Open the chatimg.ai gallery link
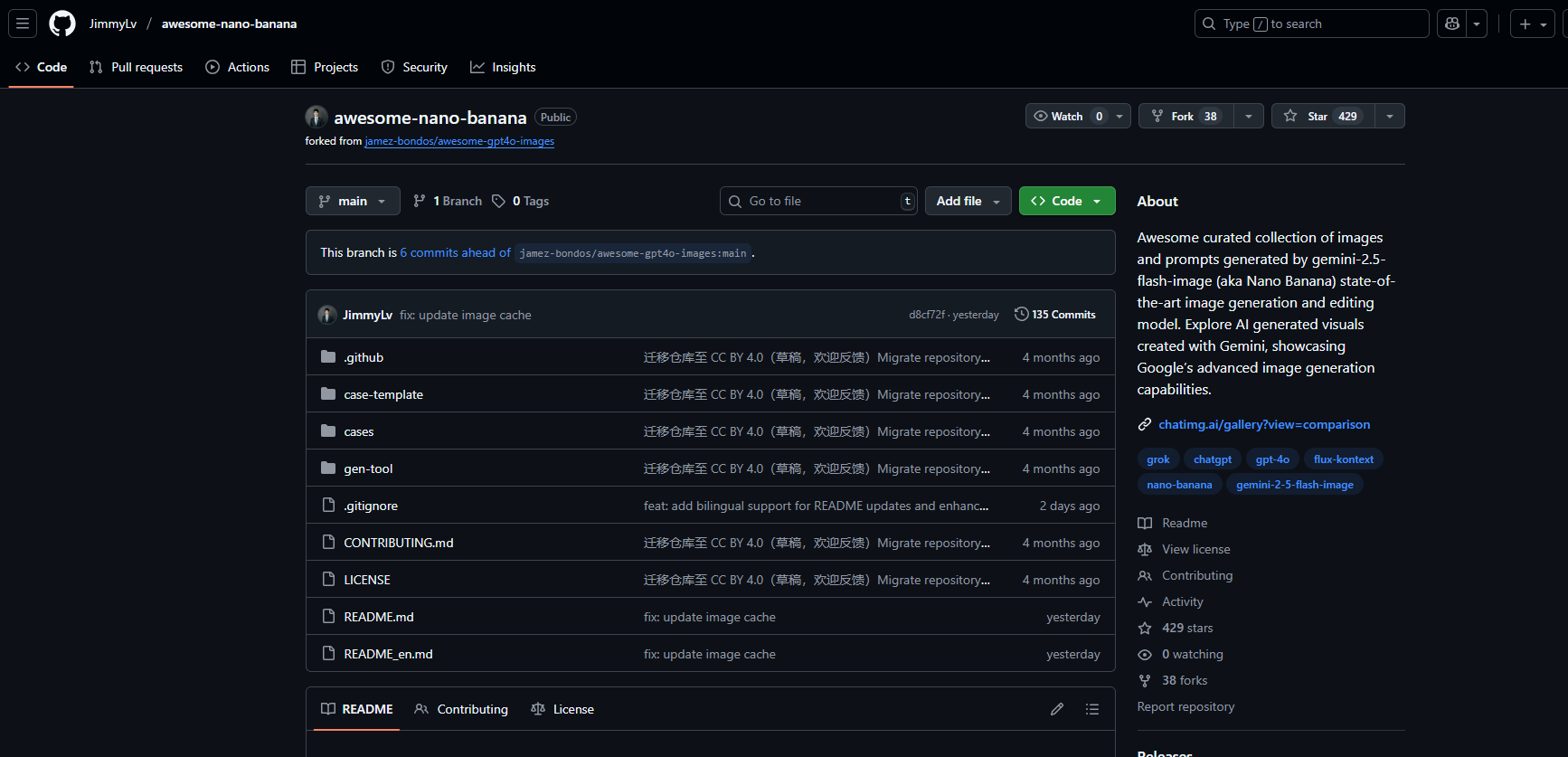This screenshot has height=757, width=1568. click(x=1264, y=424)
